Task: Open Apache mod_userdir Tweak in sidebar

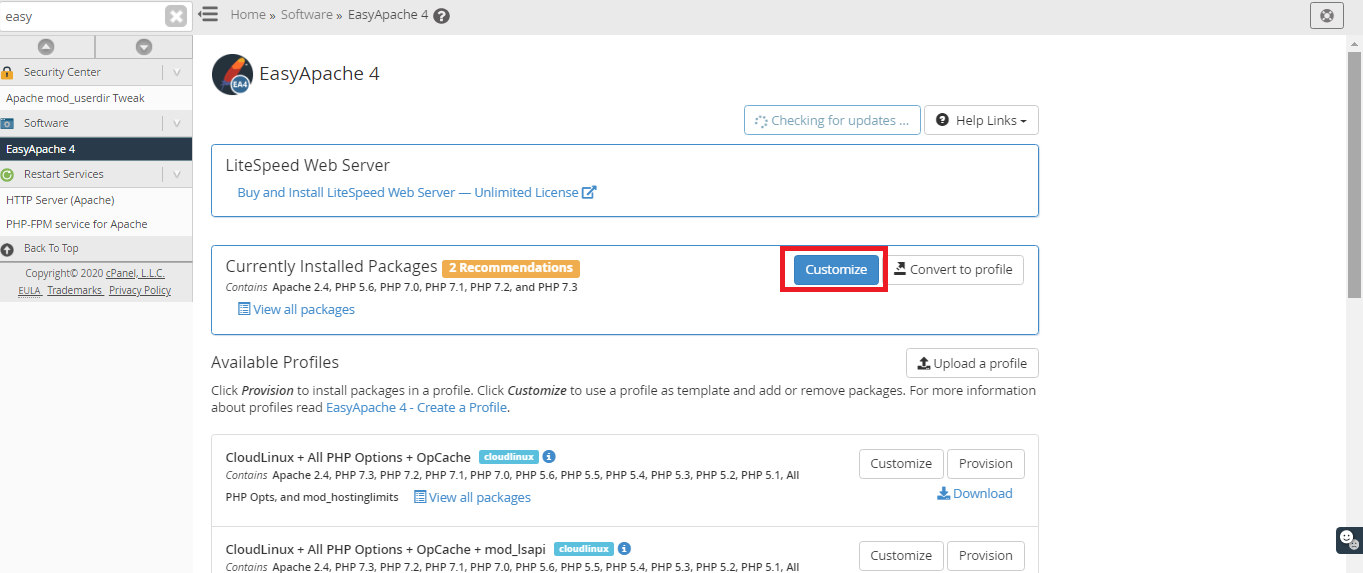Action: pos(75,98)
